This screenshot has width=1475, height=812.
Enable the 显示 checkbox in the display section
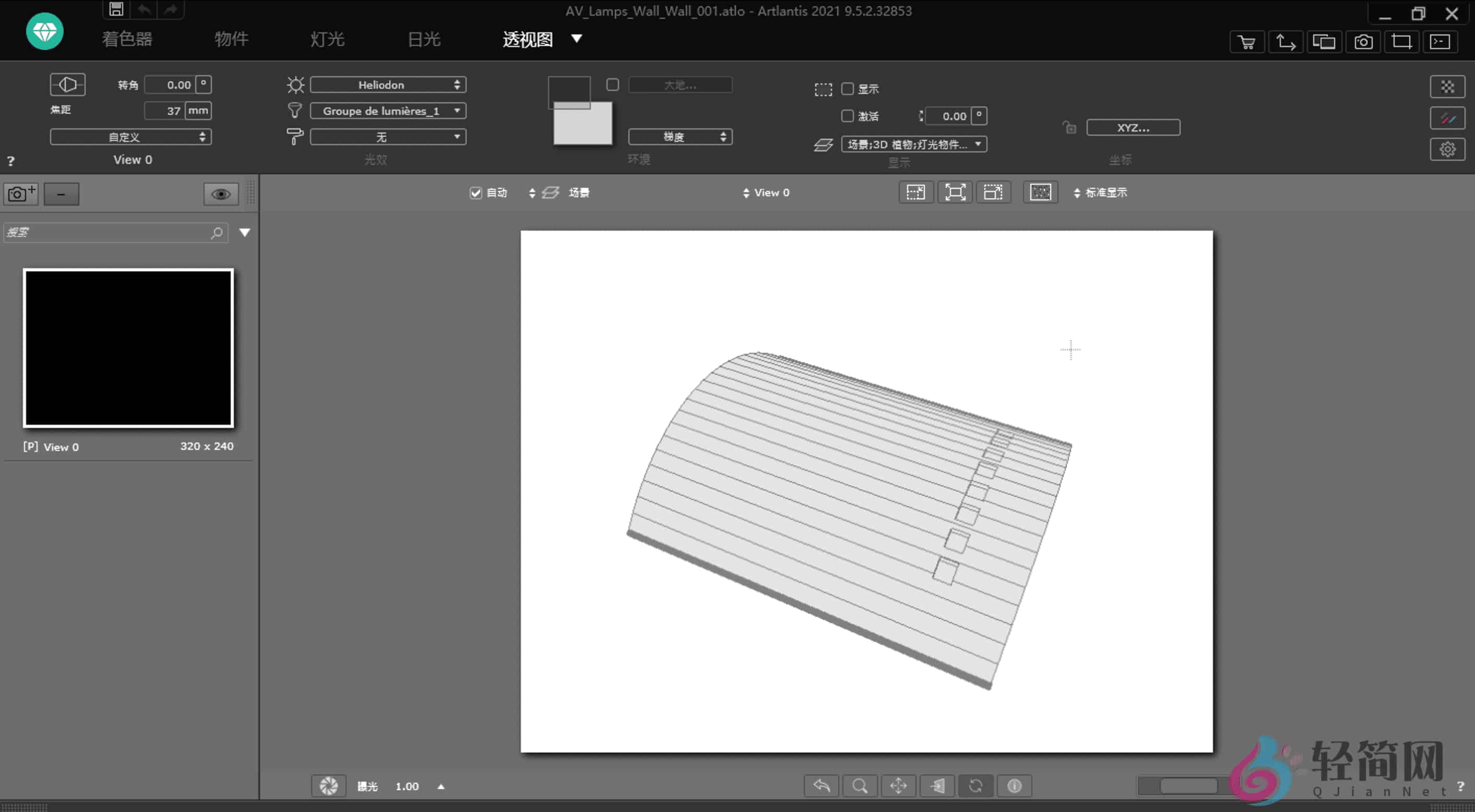(847, 88)
